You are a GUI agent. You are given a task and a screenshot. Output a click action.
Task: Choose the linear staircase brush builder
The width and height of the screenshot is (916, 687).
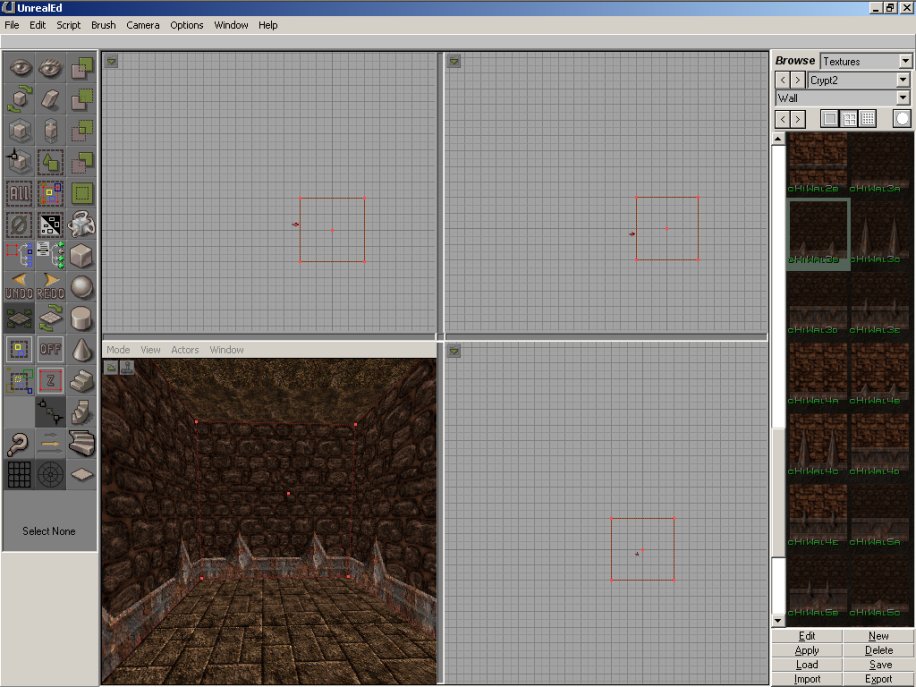pos(81,381)
